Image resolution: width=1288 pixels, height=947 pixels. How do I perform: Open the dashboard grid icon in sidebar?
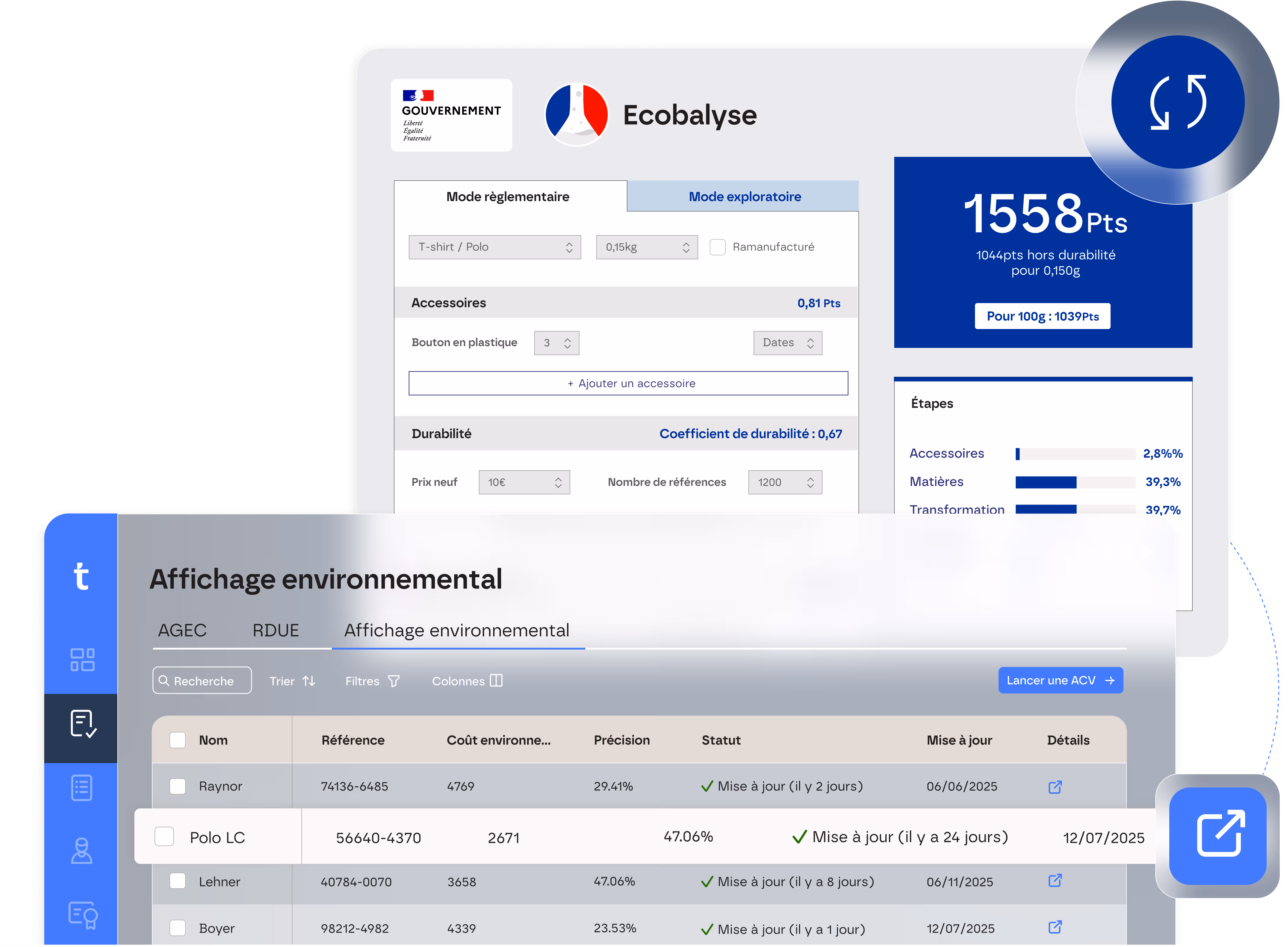coord(82,659)
